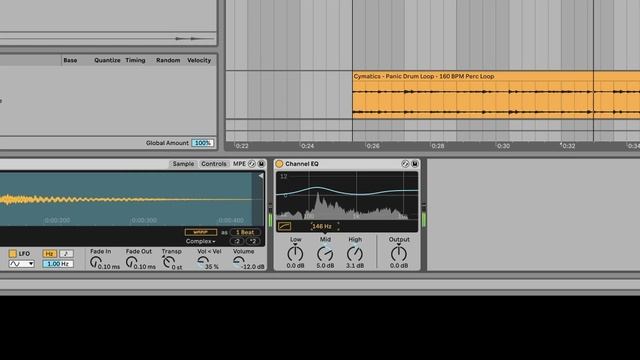Adjust the Fade In knob
This screenshot has width=640, height=360.
95,262
